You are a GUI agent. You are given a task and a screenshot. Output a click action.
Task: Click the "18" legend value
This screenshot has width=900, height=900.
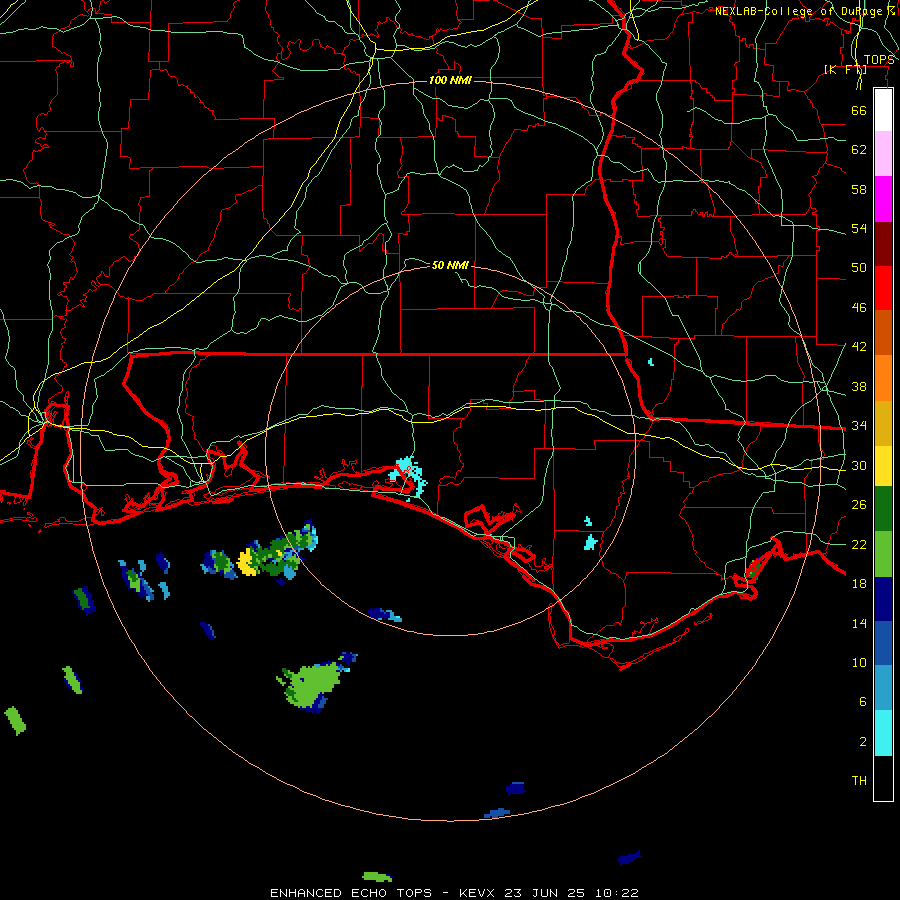coord(859,584)
